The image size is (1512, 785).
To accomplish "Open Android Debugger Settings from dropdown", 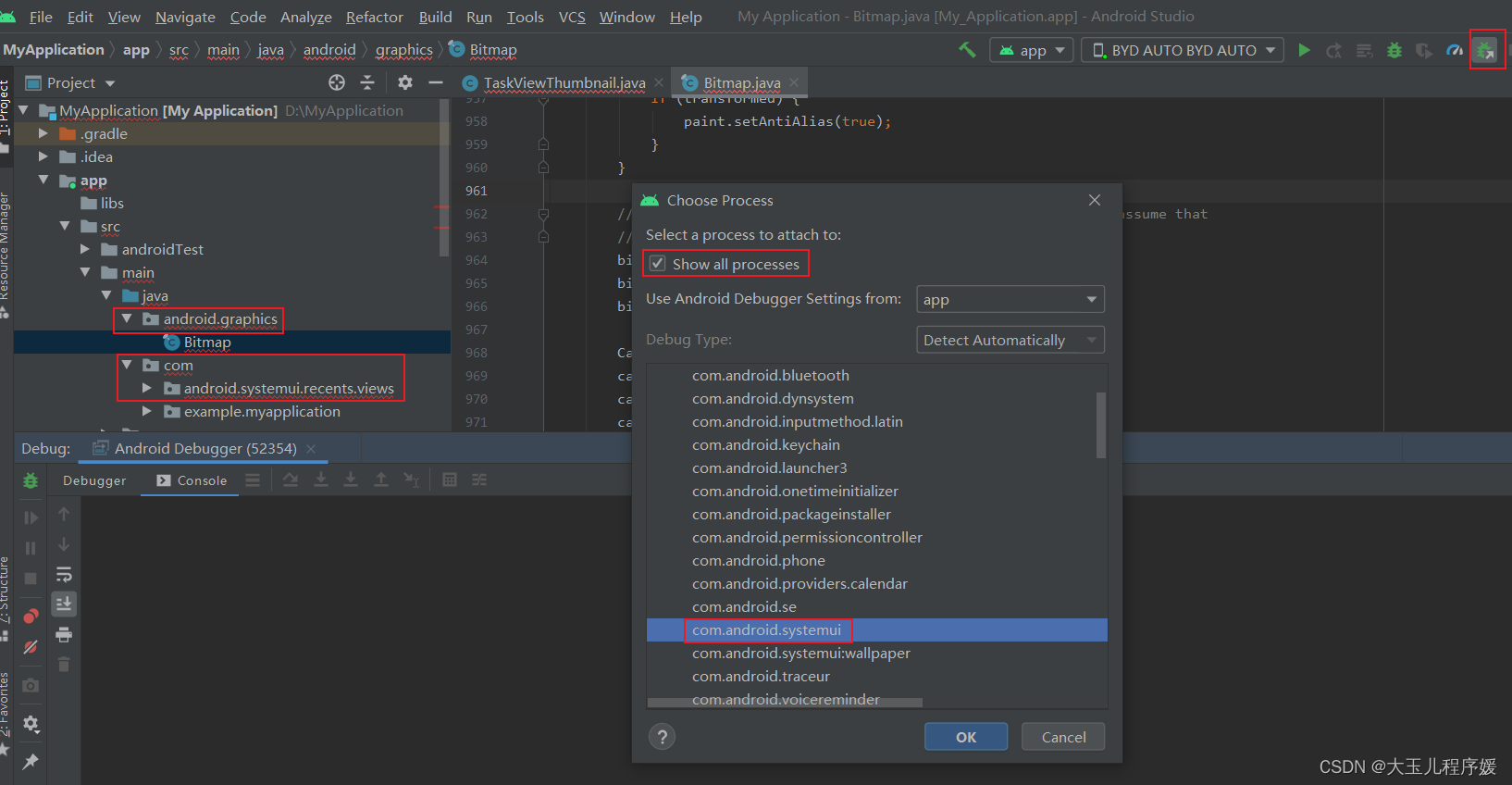I will [1010, 299].
